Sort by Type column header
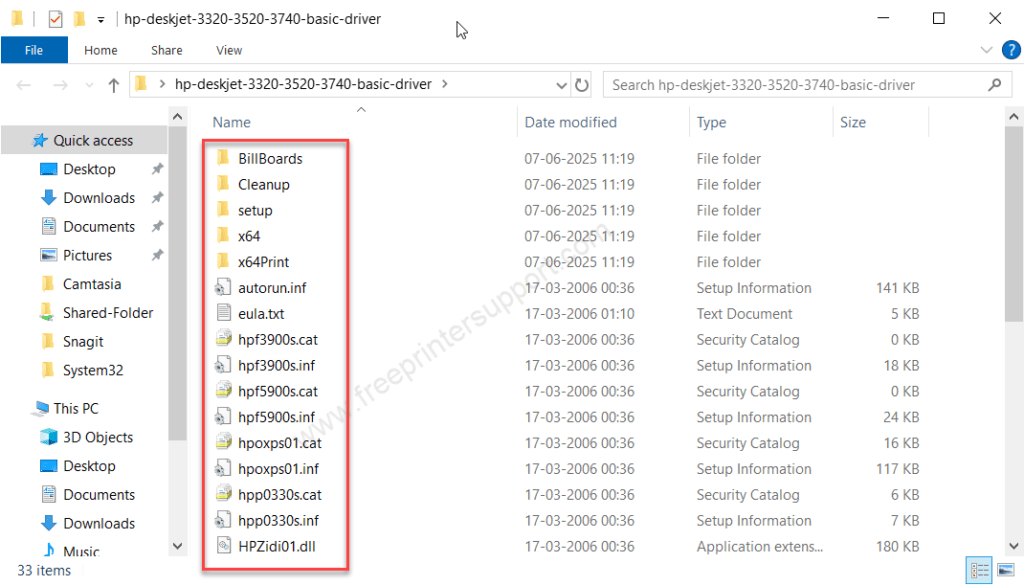 coord(711,123)
